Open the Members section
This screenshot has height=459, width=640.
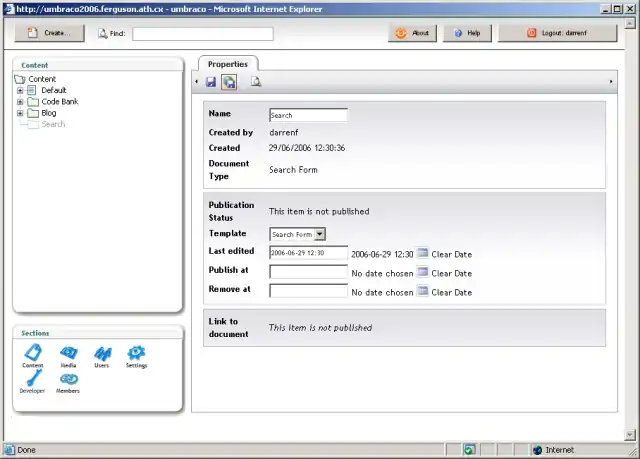coord(68,379)
